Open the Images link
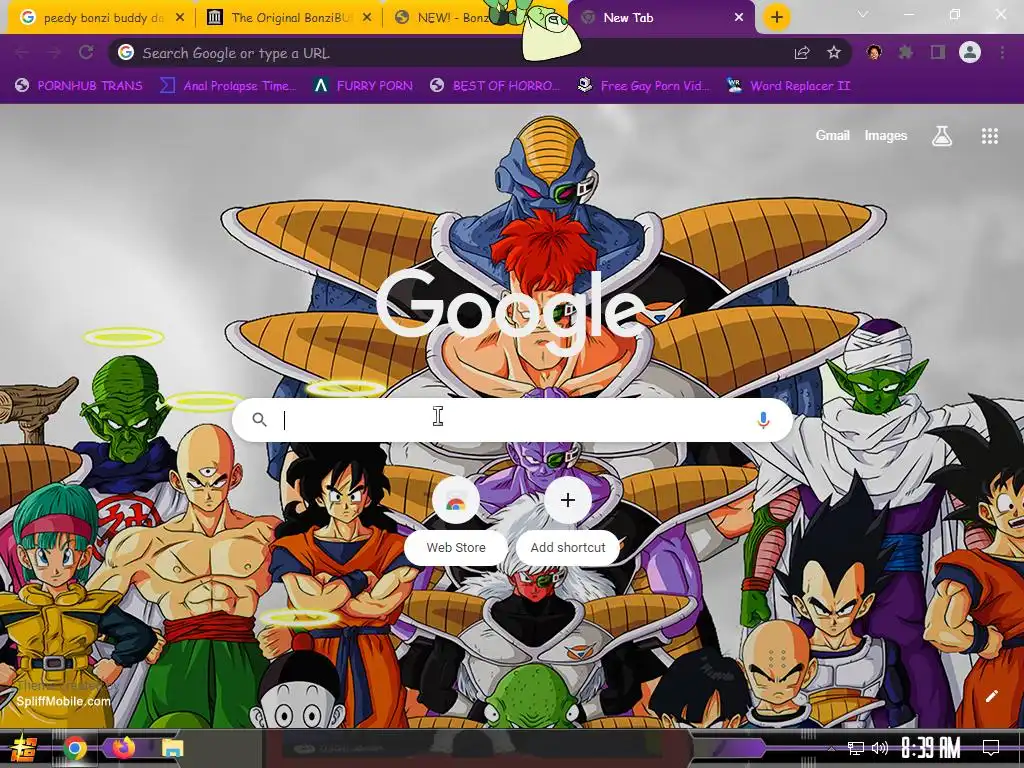 [886, 136]
